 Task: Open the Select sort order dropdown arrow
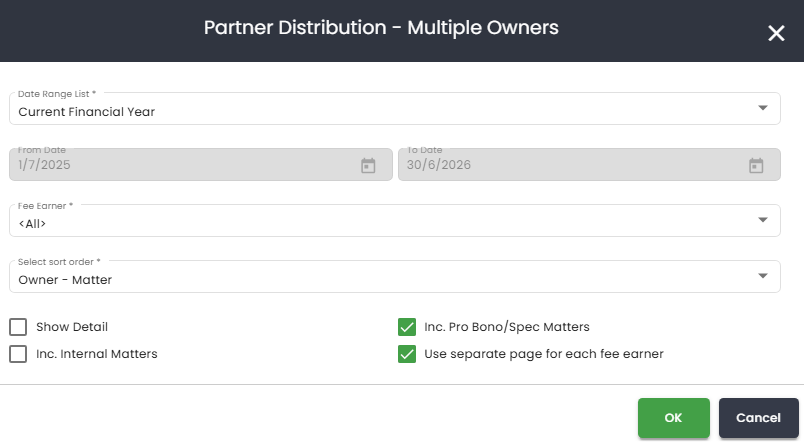(763, 276)
